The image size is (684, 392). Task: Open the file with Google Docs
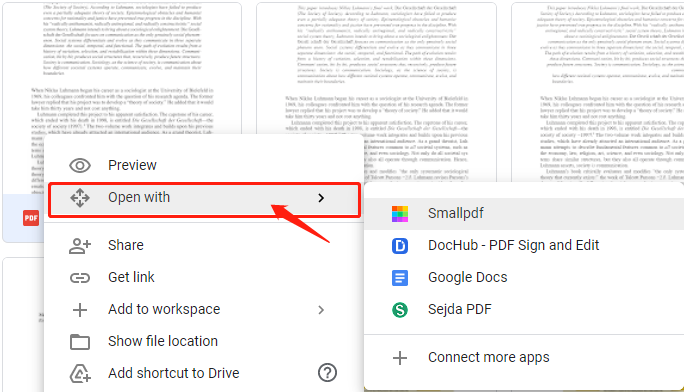point(524,277)
